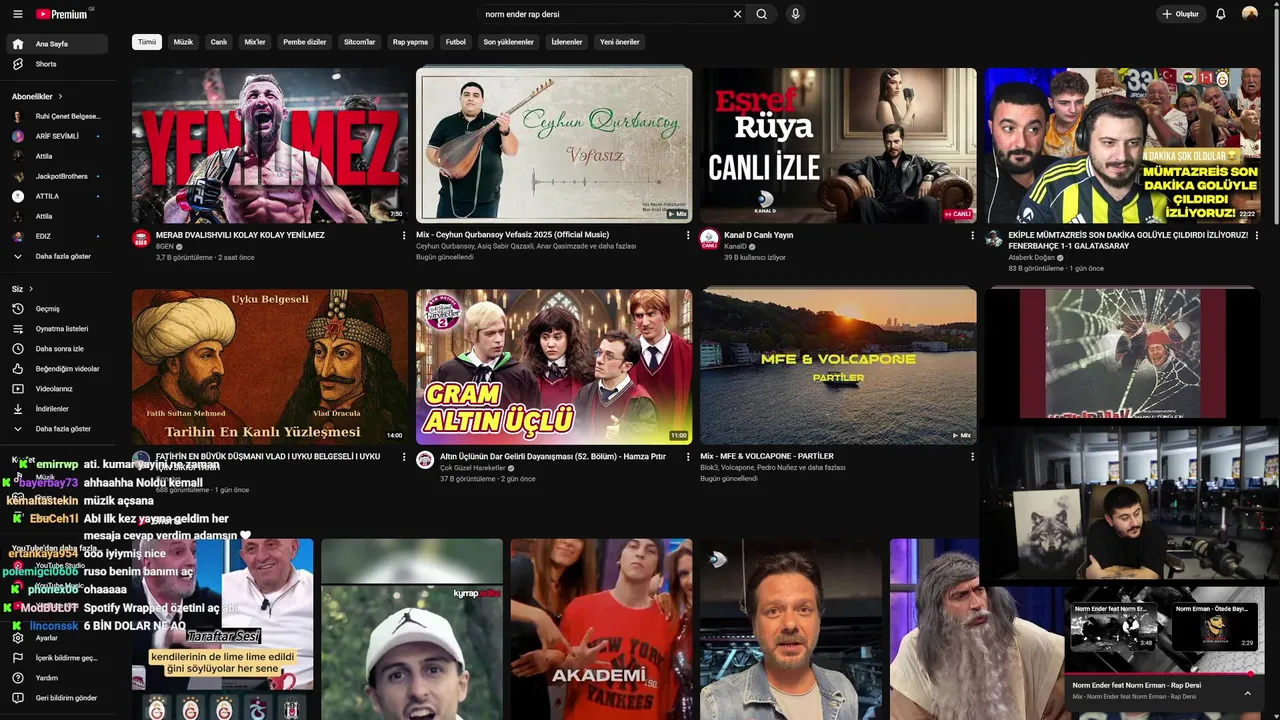The width and height of the screenshot is (1280, 720).
Task: Open options menu for Ceyhun Qurbansoy mix
Action: click(x=688, y=236)
